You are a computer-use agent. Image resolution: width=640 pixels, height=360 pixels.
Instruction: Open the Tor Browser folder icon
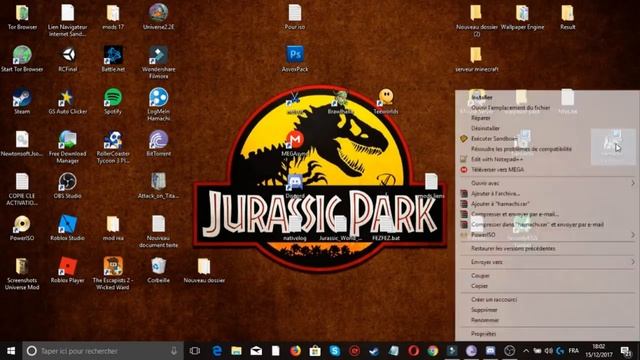pyautogui.click(x=22, y=17)
